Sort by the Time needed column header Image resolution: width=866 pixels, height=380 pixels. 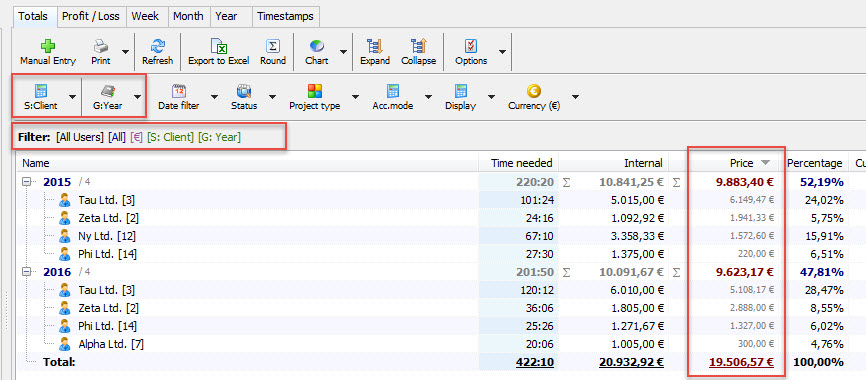[519, 163]
